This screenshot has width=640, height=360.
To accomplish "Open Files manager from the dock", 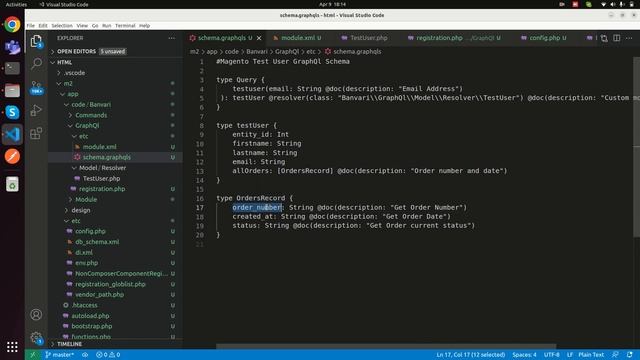I will [12, 90].
